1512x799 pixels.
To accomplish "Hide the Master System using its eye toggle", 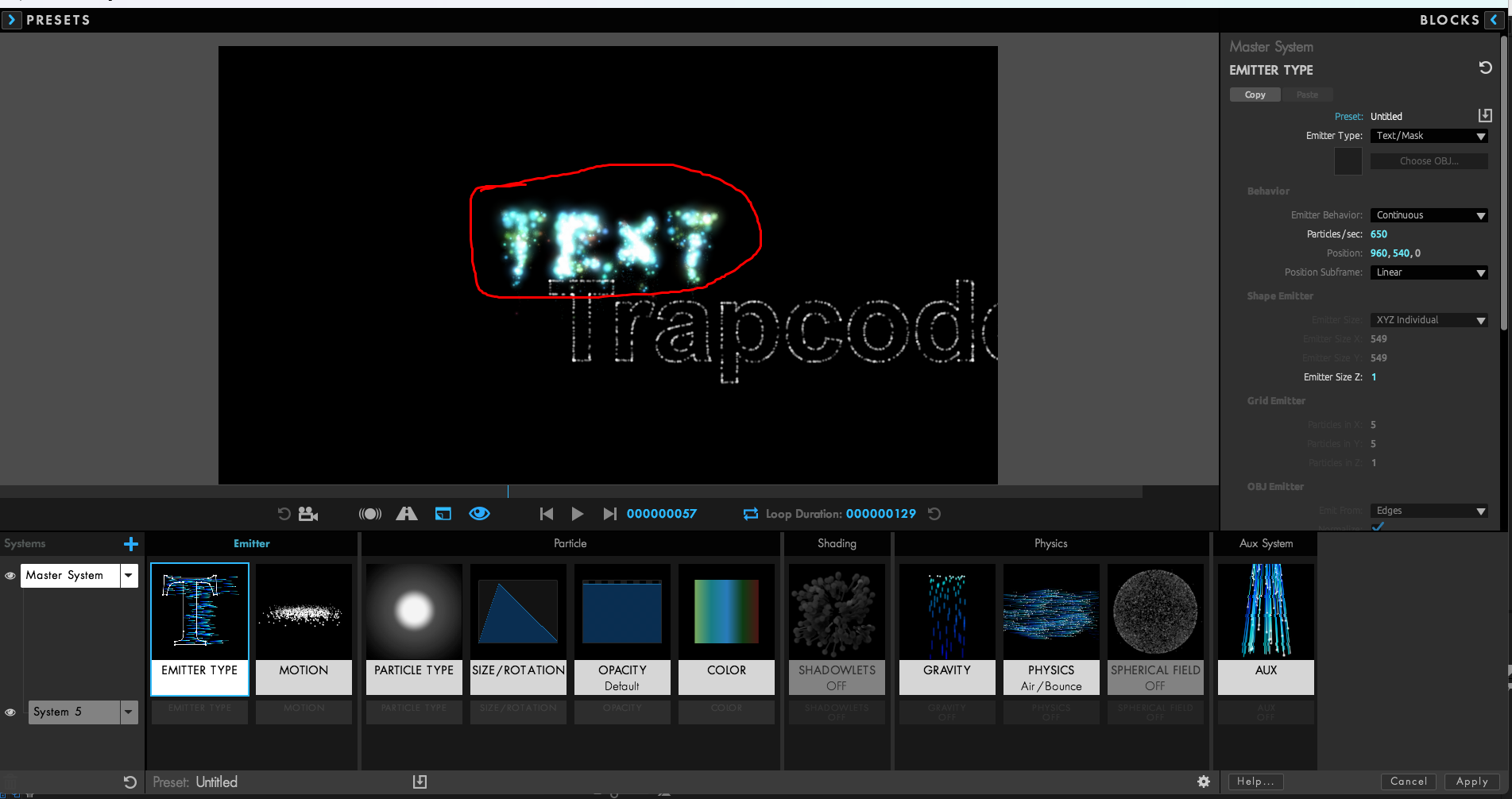I will [x=10, y=575].
